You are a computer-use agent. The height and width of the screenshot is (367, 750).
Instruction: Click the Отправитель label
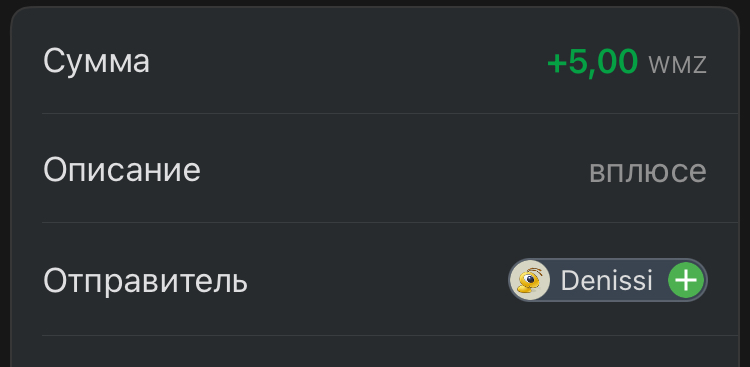coord(145,281)
